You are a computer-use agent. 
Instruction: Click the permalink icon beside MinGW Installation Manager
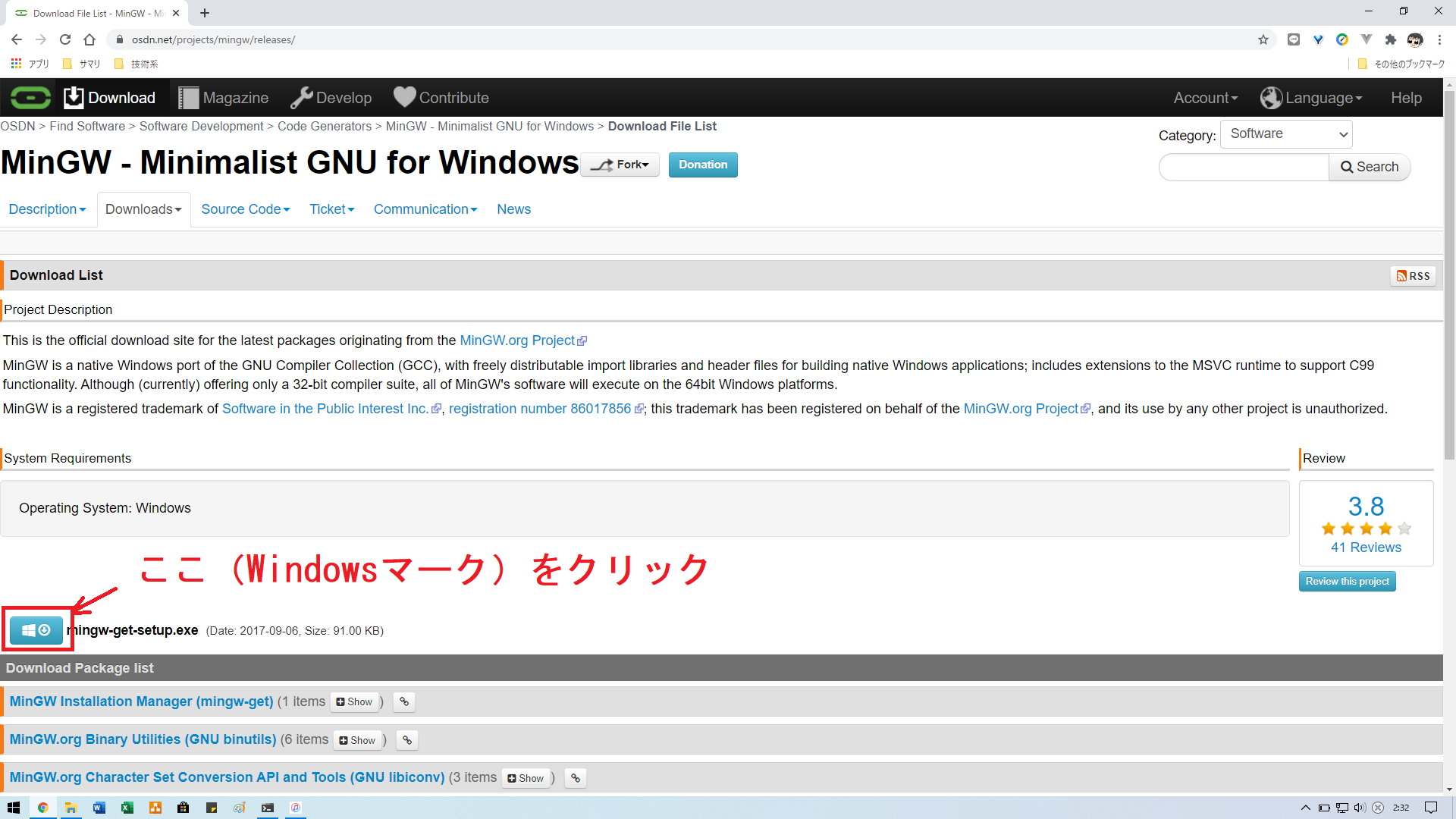pyautogui.click(x=404, y=702)
